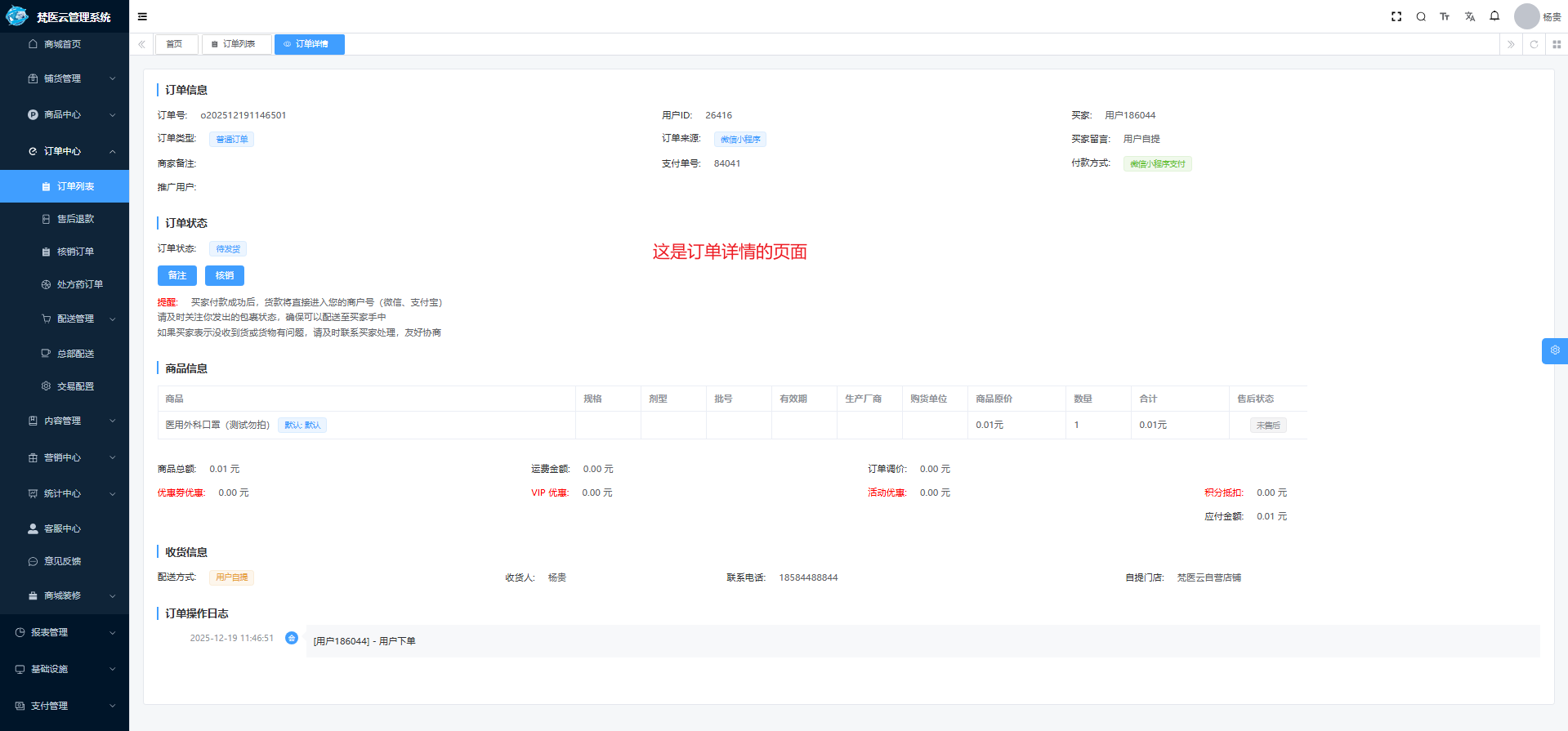This screenshot has height=731, width=1568.
Task: Expand 营销中心 sidebar menu
Action: pyautogui.click(x=65, y=457)
